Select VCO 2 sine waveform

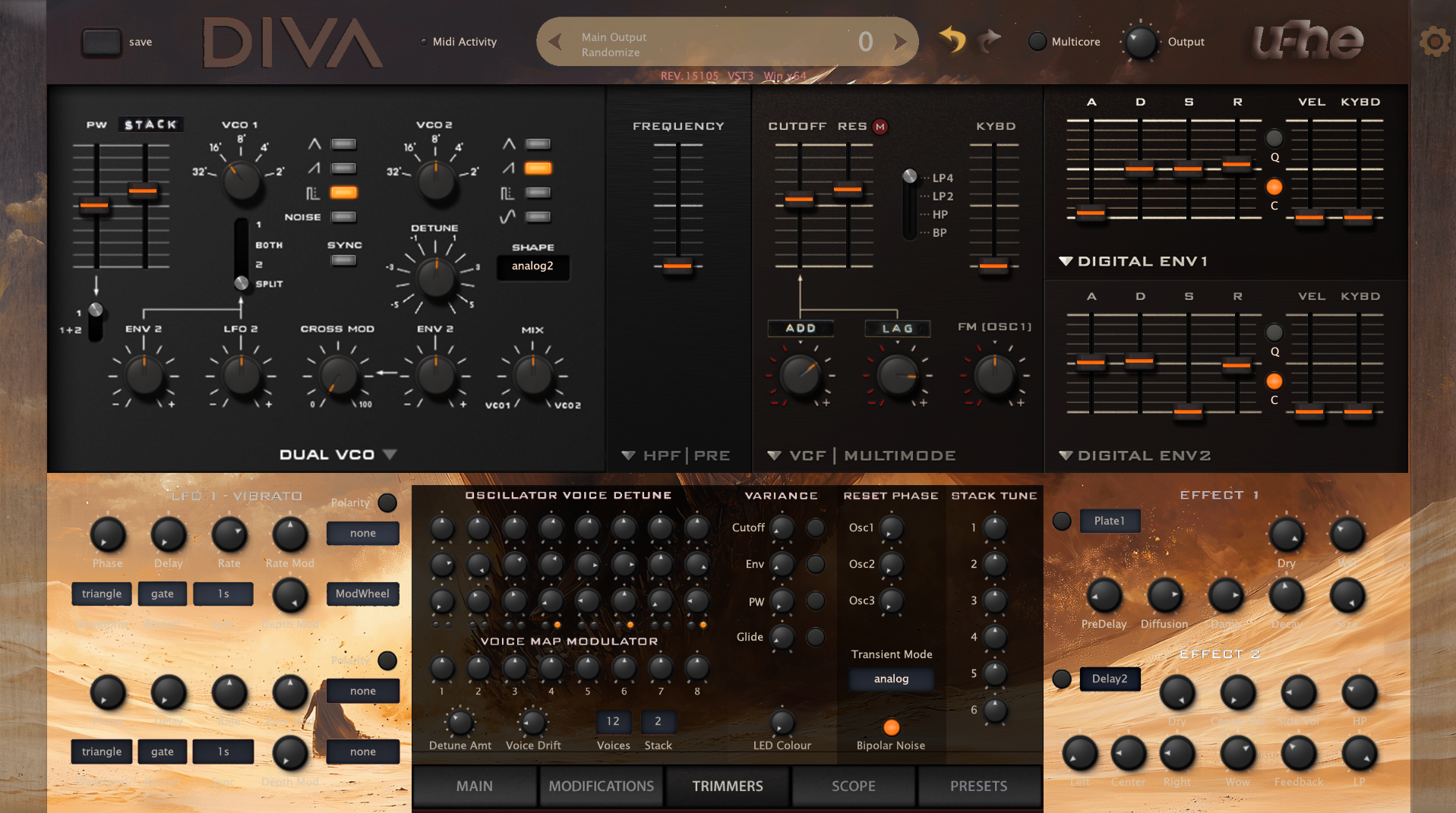(538, 217)
